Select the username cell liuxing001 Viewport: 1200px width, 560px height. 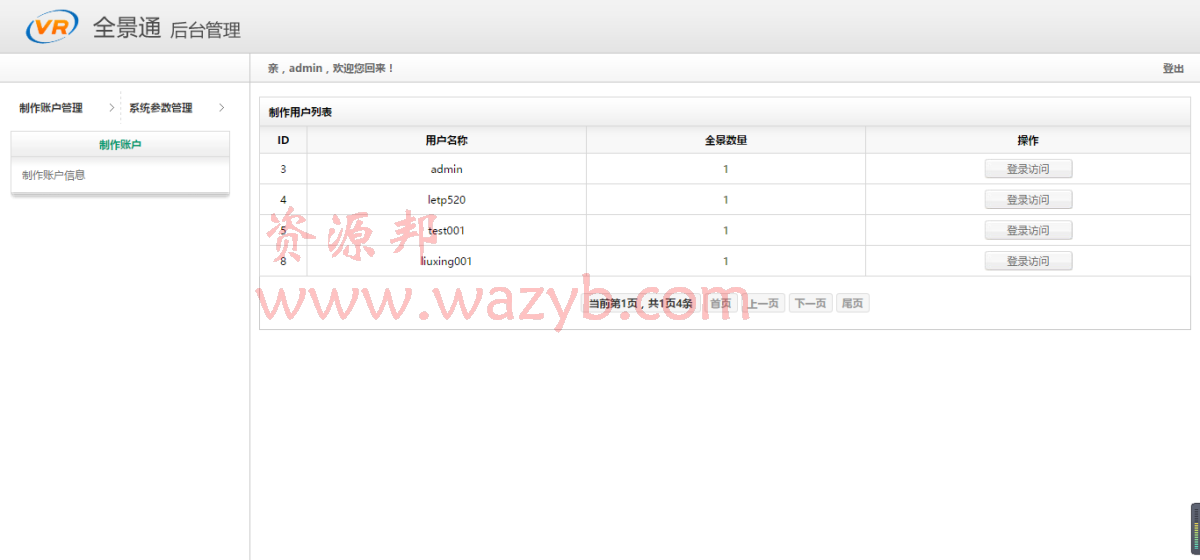tap(447, 261)
